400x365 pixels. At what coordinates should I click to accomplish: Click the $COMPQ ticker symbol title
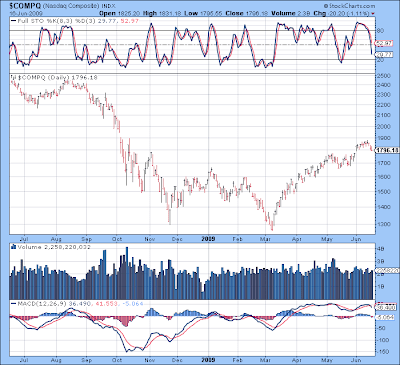coord(25,6)
